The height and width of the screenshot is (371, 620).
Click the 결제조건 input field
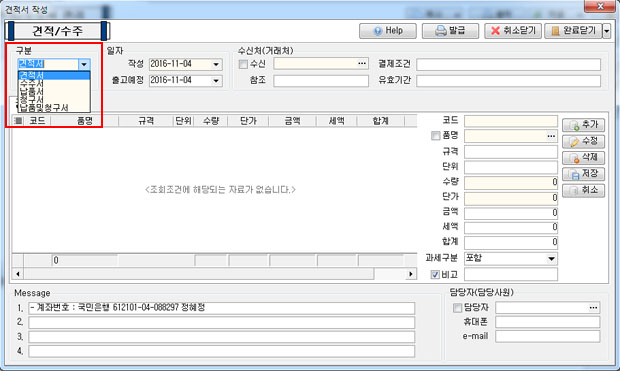pyautogui.click(x=508, y=64)
